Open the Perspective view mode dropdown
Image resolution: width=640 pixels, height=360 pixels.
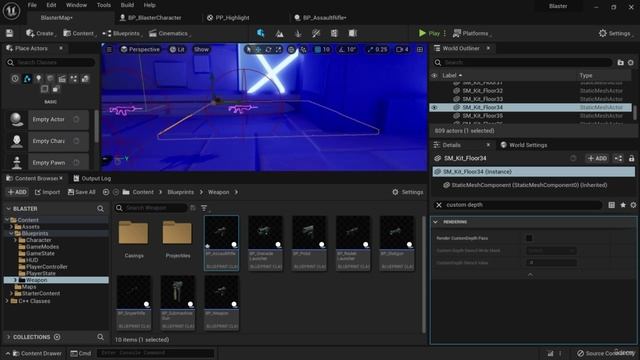pyautogui.click(x=140, y=49)
